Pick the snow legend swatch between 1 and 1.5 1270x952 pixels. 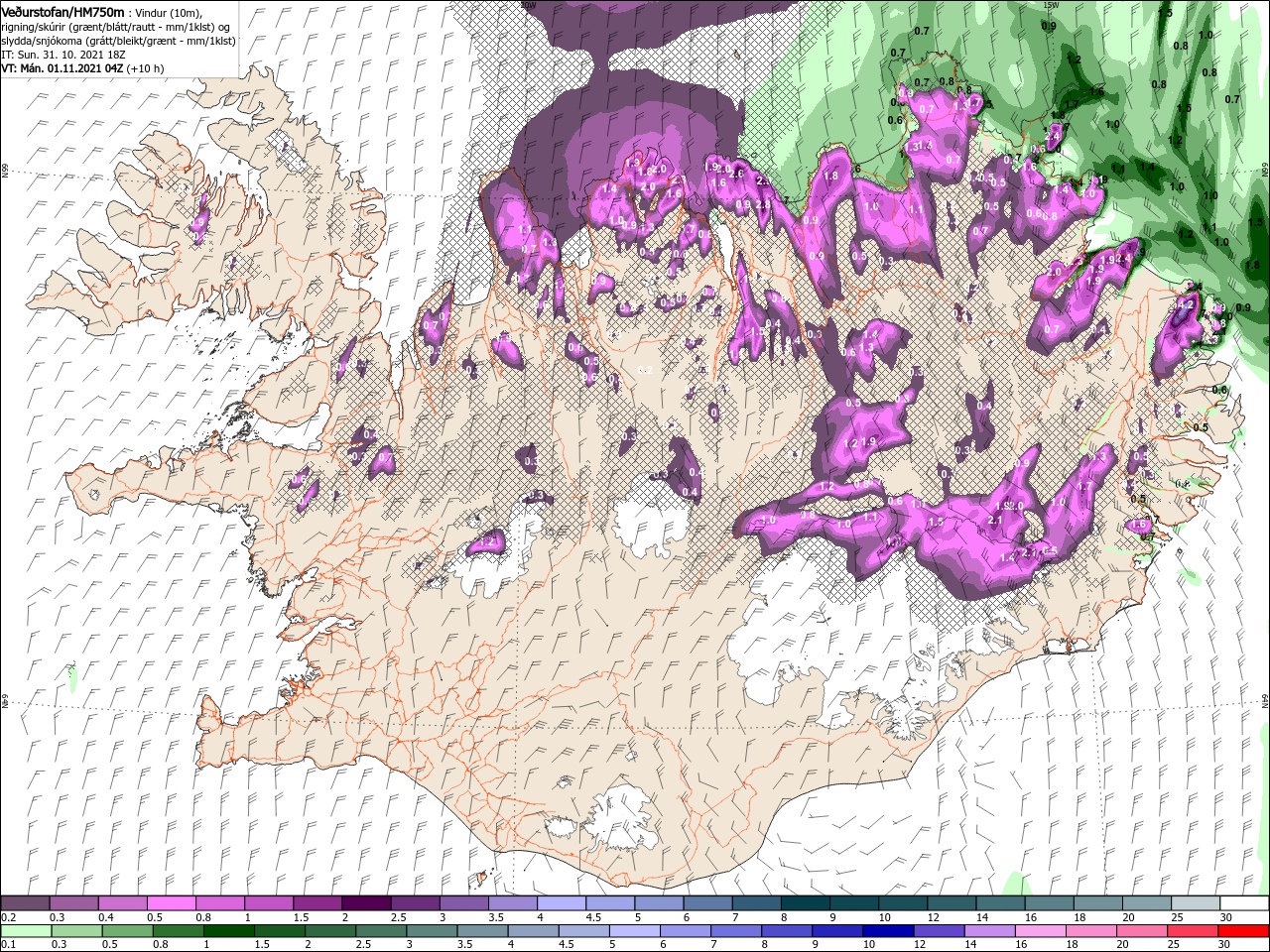(x=269, y=903)
